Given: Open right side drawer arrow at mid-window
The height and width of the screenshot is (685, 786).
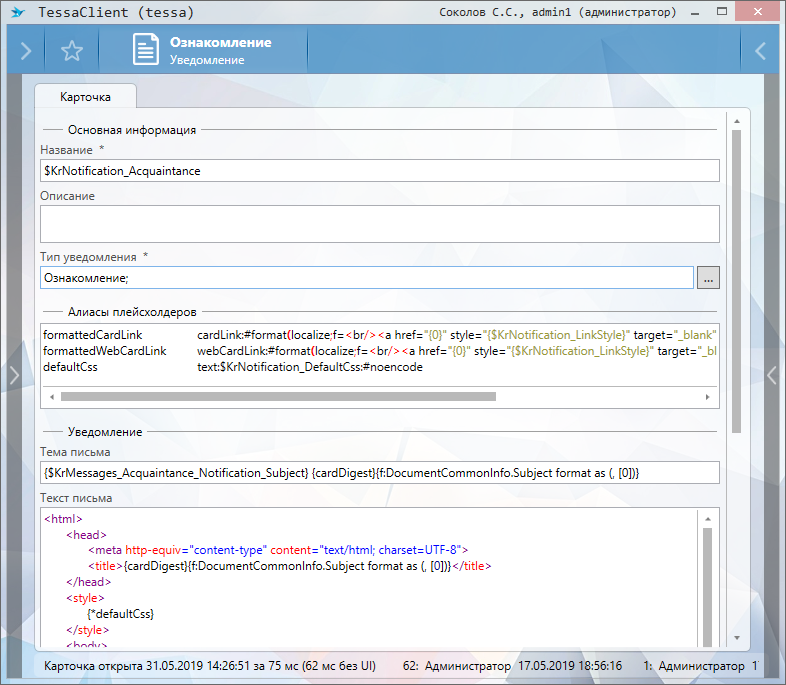Looking at the screenshot, I should point(772,374).
